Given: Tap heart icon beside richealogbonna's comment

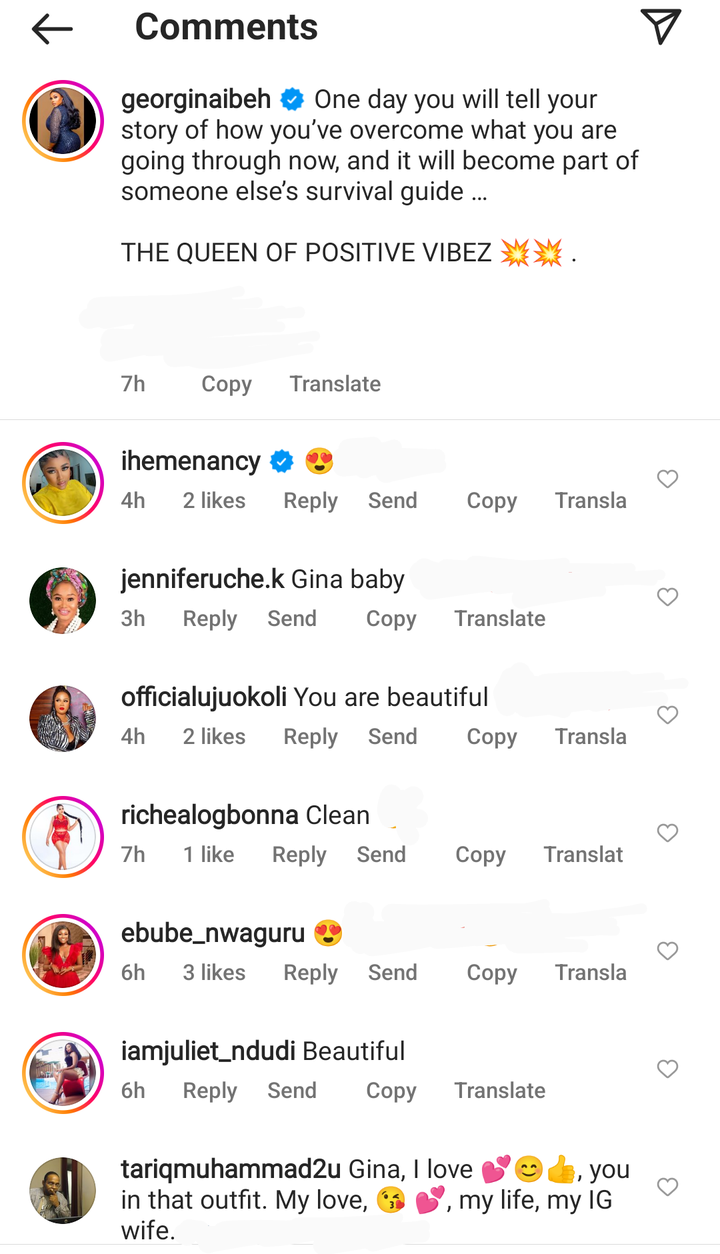Looking at the screenshot, I should (x=667, y=834).
